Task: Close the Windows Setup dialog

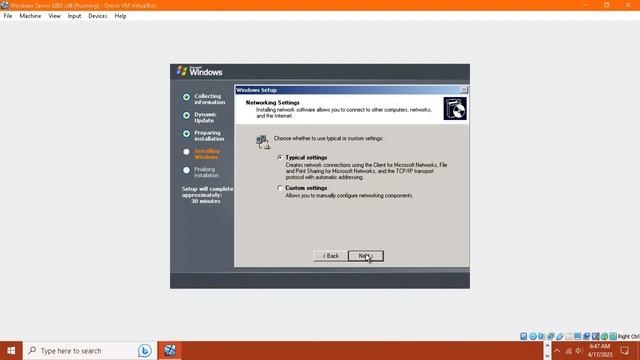Action: click(x=464, y=90)
